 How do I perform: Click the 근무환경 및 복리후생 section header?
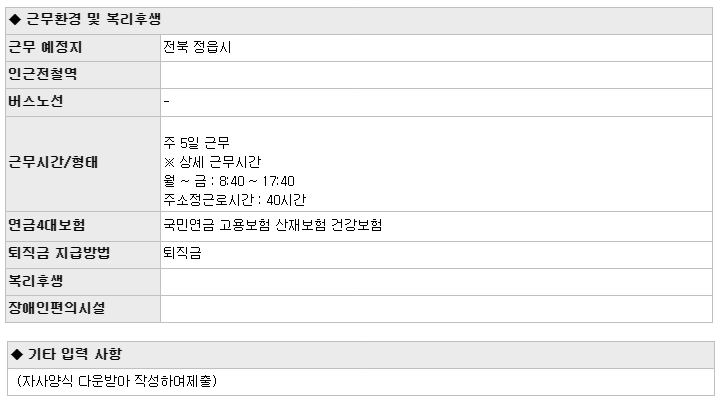coord(359,21)
